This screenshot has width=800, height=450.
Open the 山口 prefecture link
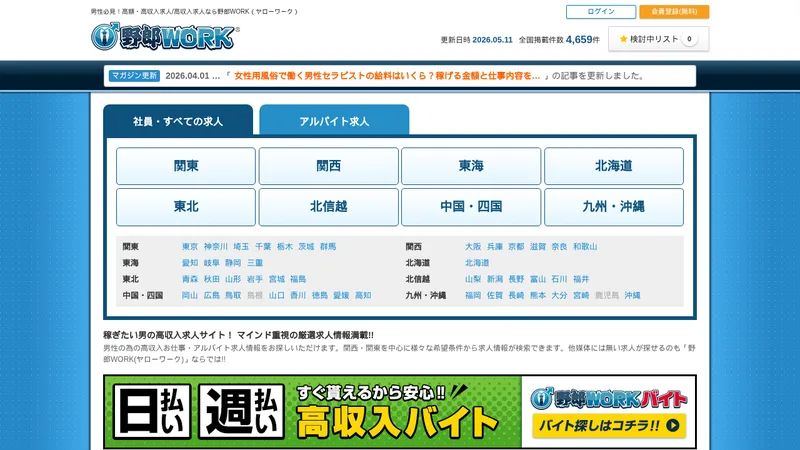tap(277, 295)
